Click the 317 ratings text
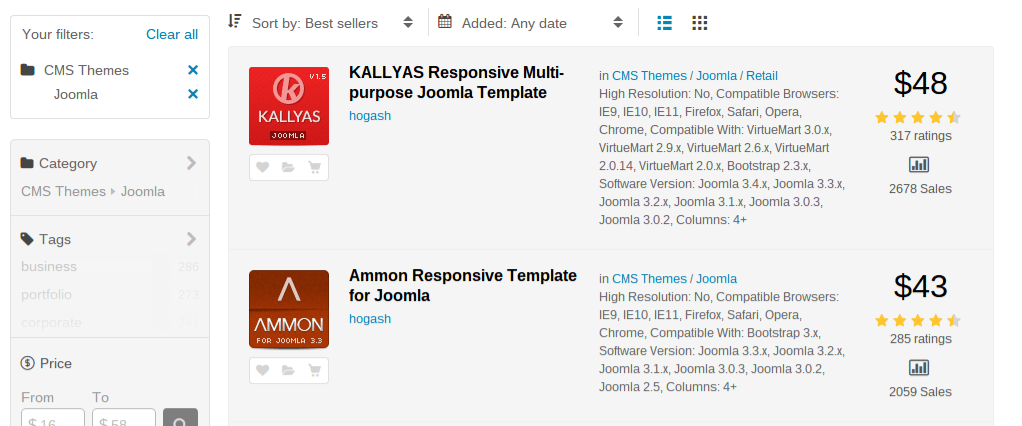1022x426 pixels. pyautogui.click(x=920, y=135)
